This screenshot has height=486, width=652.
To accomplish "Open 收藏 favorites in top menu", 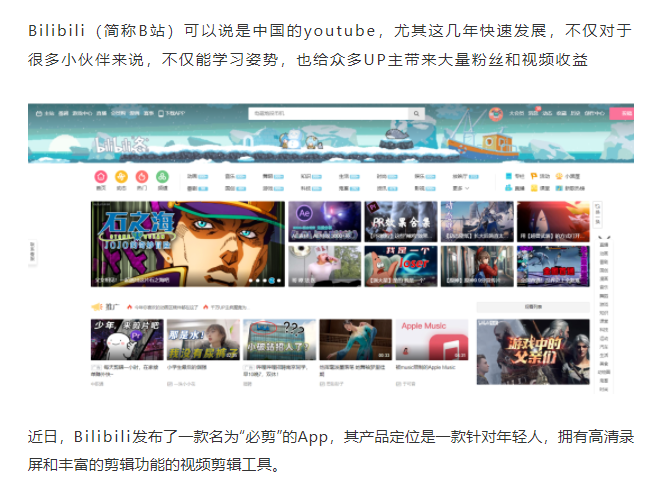I will pos(561,113).
